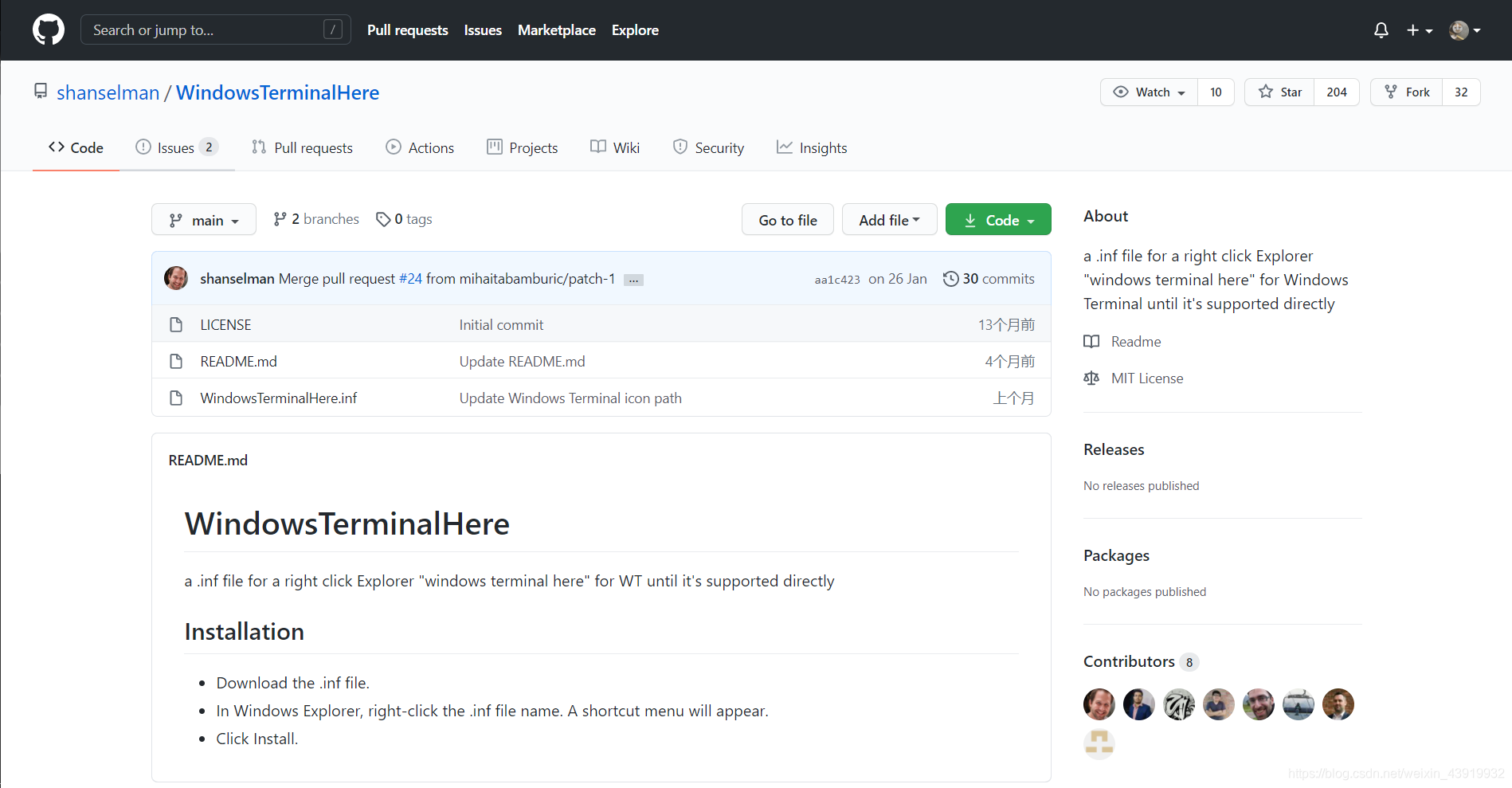View the 30 commits history
The height and width of the screenshot is (788, 1512).
(989, 279)
